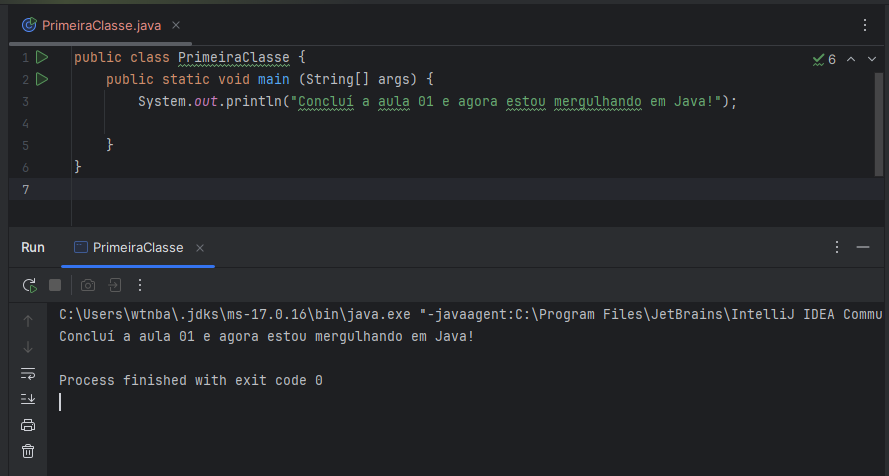
Task: Clear console output with trash icon
Action: point(28,451)
